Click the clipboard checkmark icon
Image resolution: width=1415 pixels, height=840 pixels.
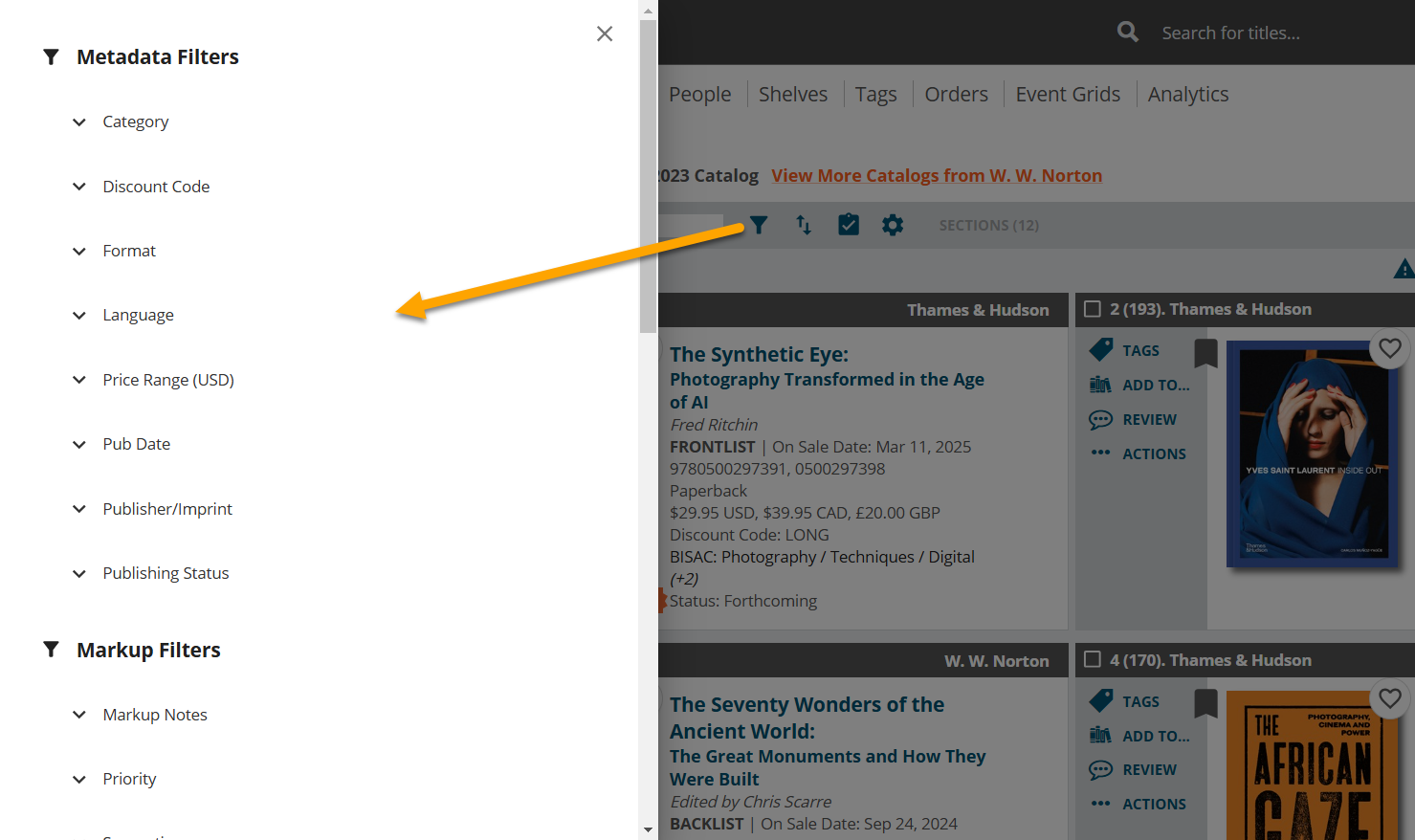[x=849, y=225]
